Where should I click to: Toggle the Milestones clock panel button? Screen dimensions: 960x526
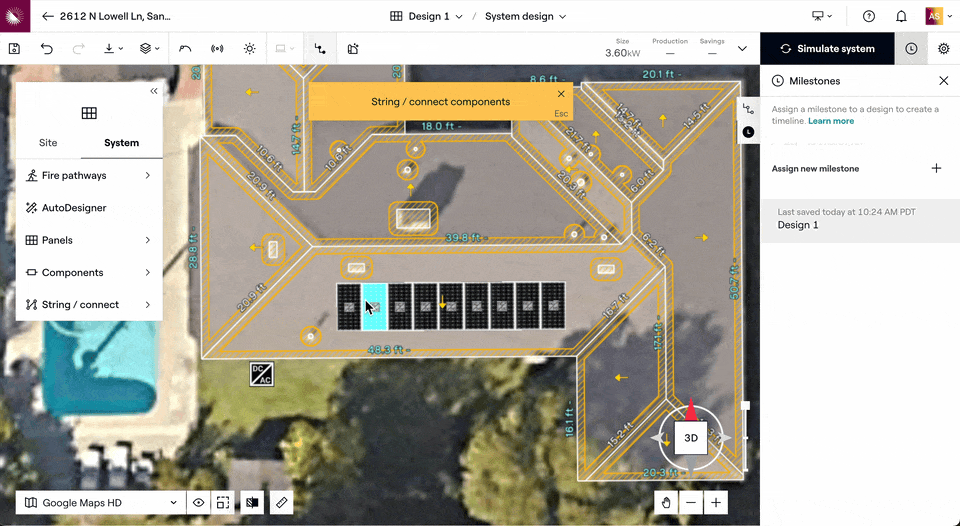coord(911,48)
